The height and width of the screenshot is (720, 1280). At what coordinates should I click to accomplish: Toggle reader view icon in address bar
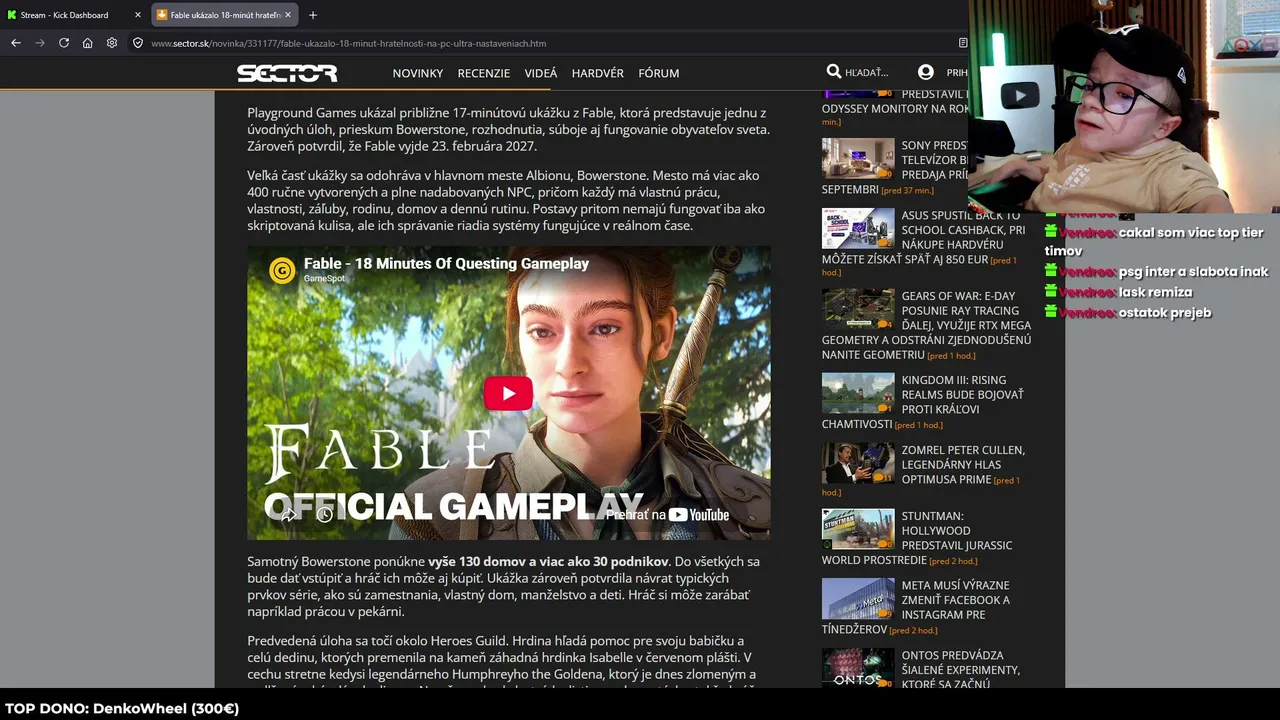click(962, 43)
